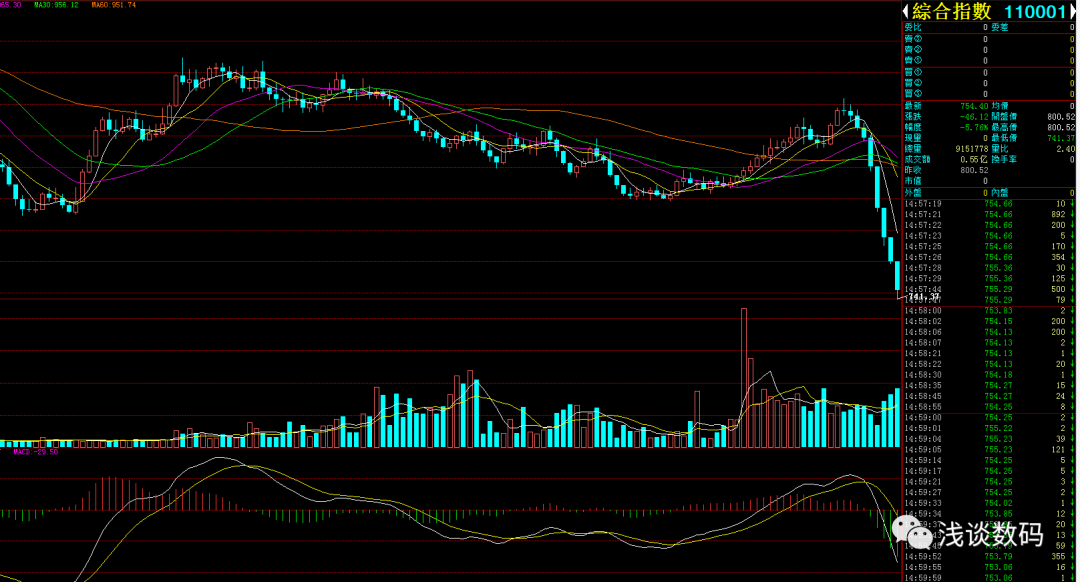
Task: Select the 14:58:00 tick row
Action: tap(989, 311)
